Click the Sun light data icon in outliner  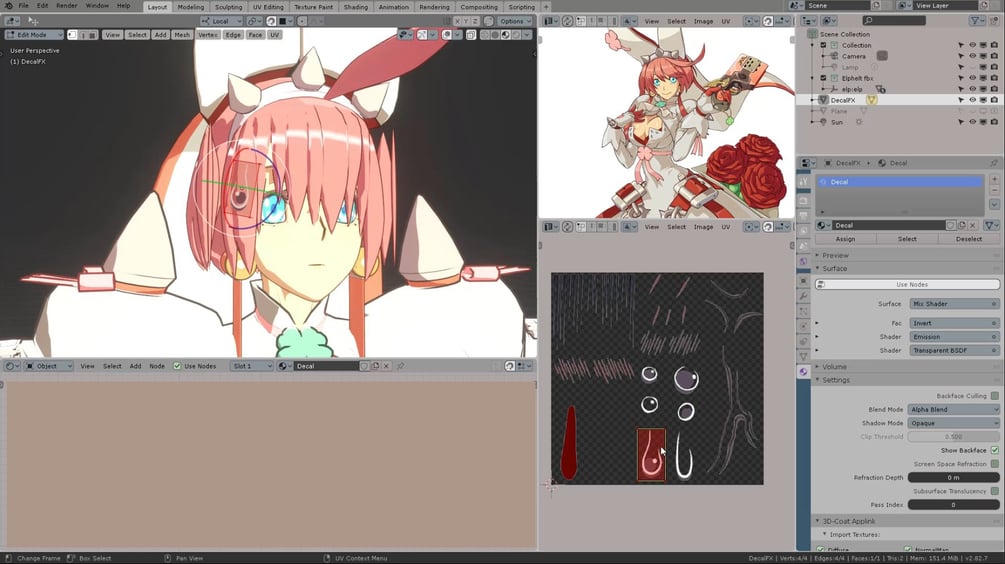tap(859, 122)
